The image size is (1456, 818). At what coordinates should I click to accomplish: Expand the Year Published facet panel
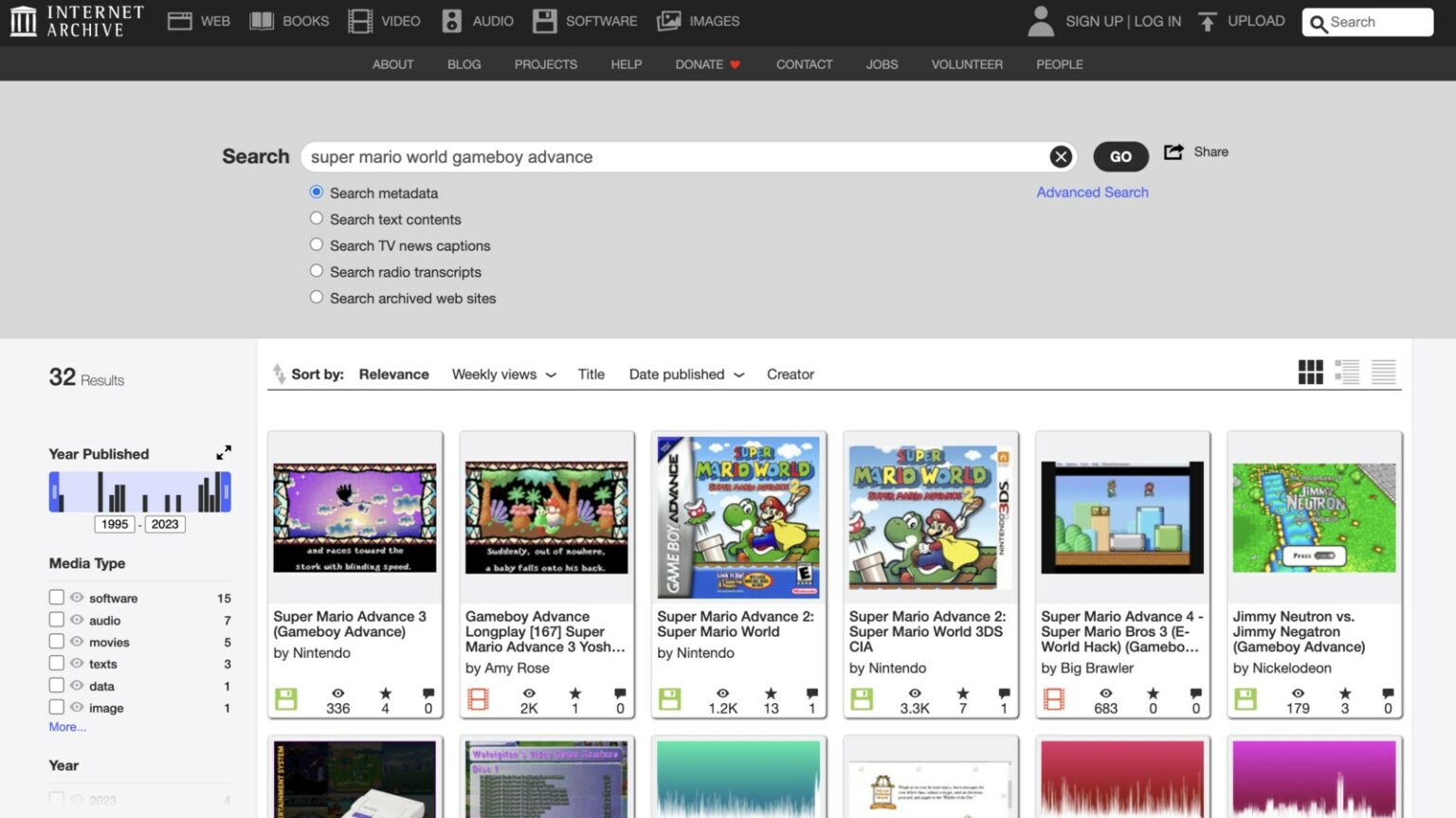(x=224, y=452)
